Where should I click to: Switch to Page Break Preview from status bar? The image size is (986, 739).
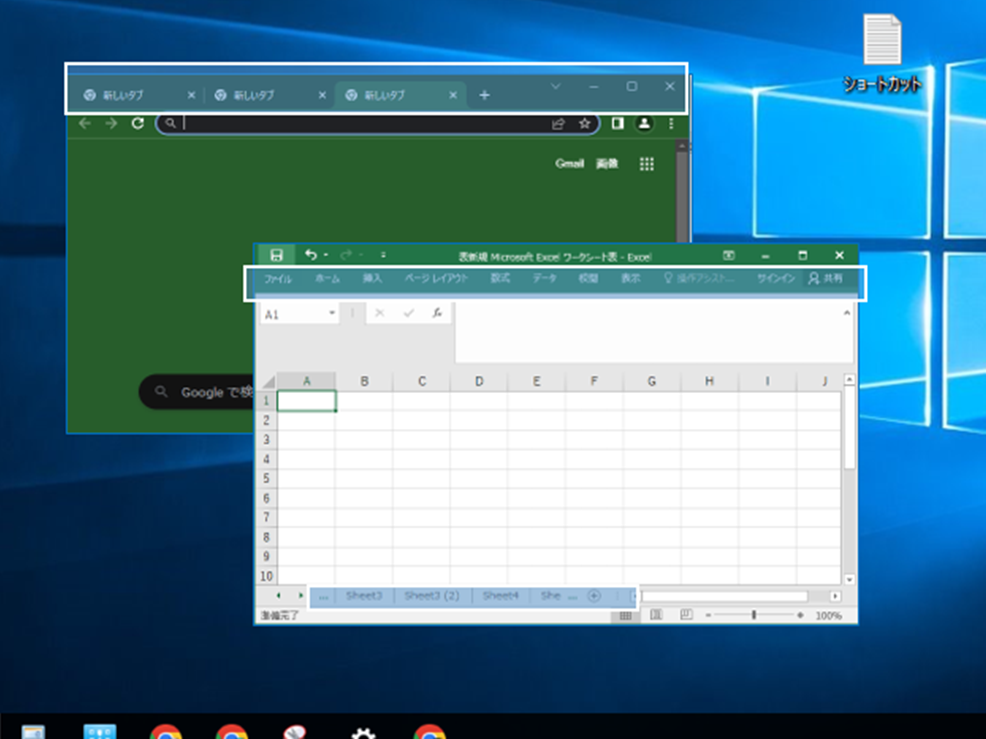click(687, 615)
